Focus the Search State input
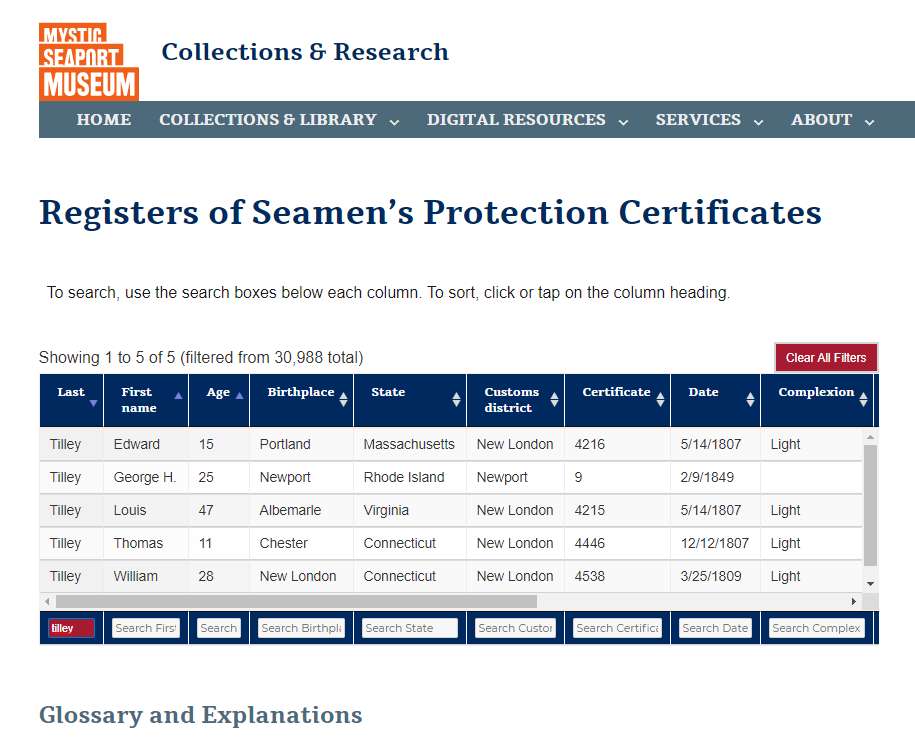Viewport: 915px width, 746px height. pos(410,628)
